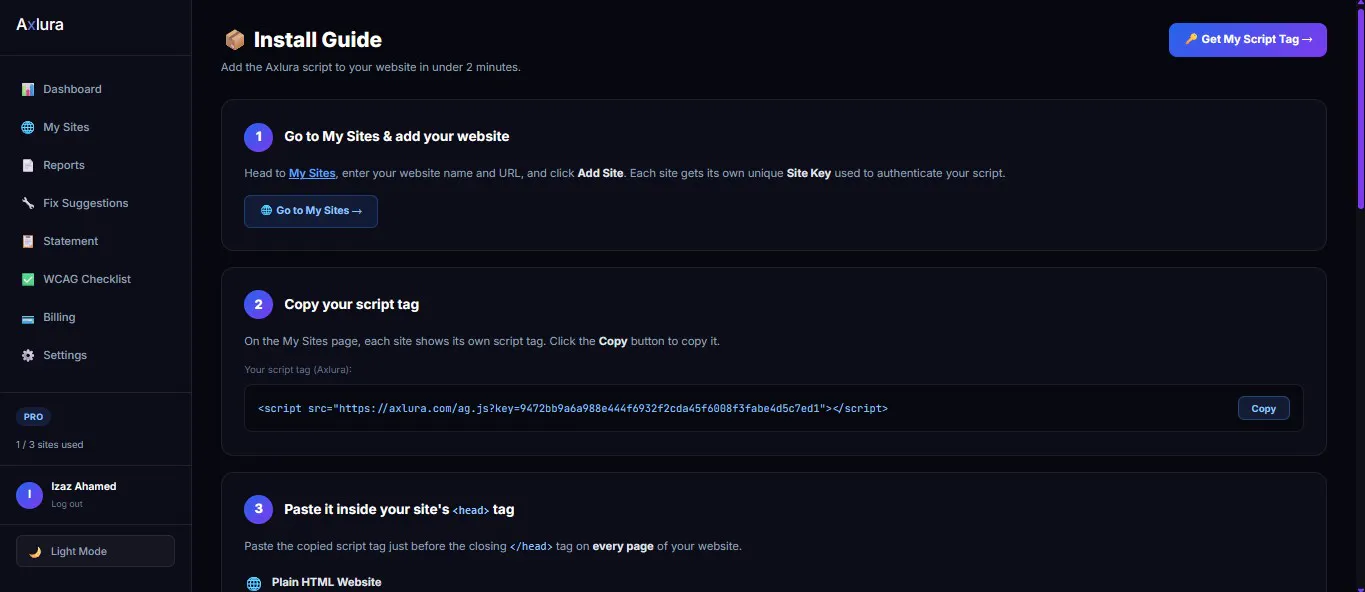Click the Fix Suggestions wrench icon
This screenshot has width=1365, height=592.
pos(28,203)
